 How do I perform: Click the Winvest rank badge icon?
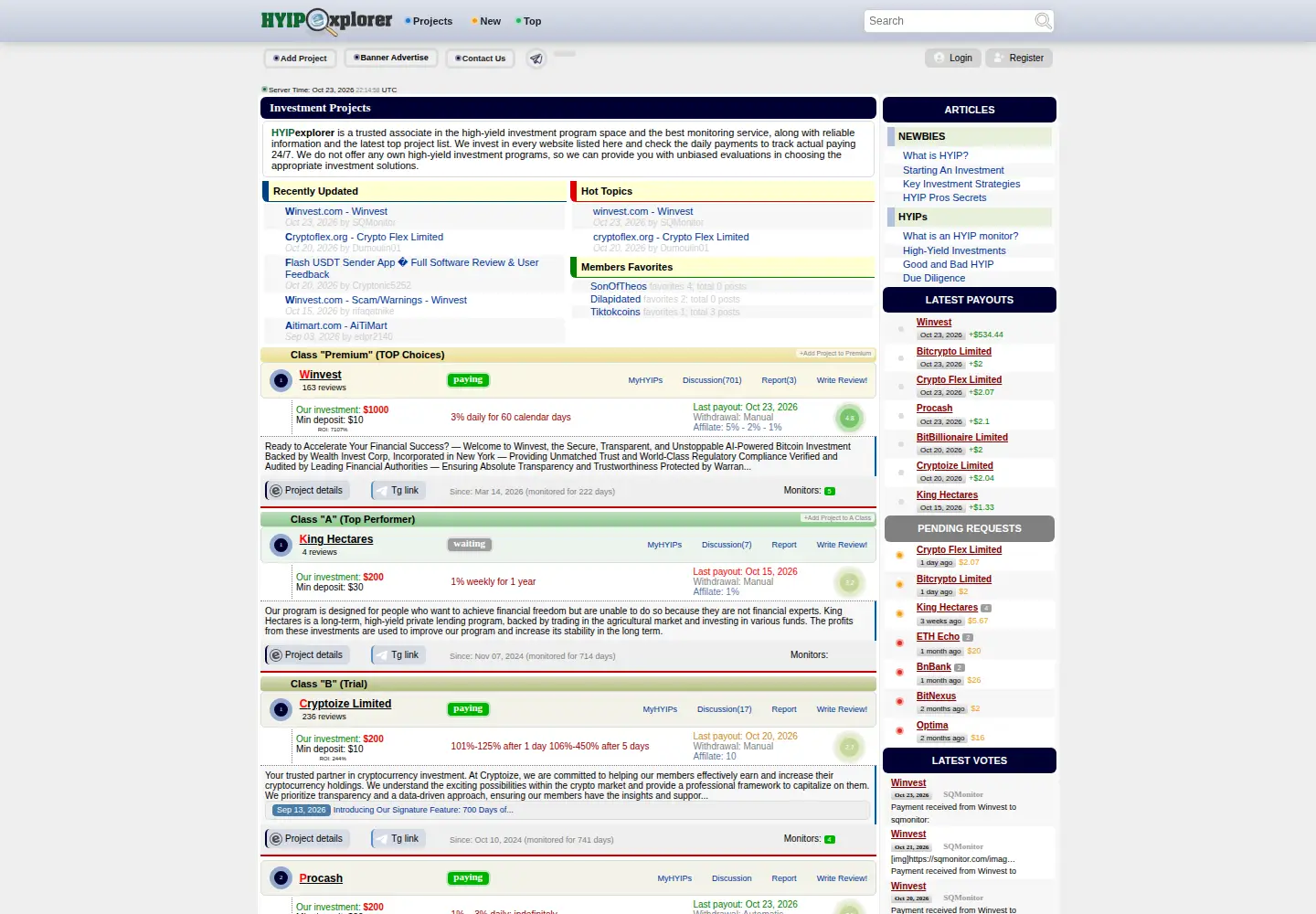(281, 380)
